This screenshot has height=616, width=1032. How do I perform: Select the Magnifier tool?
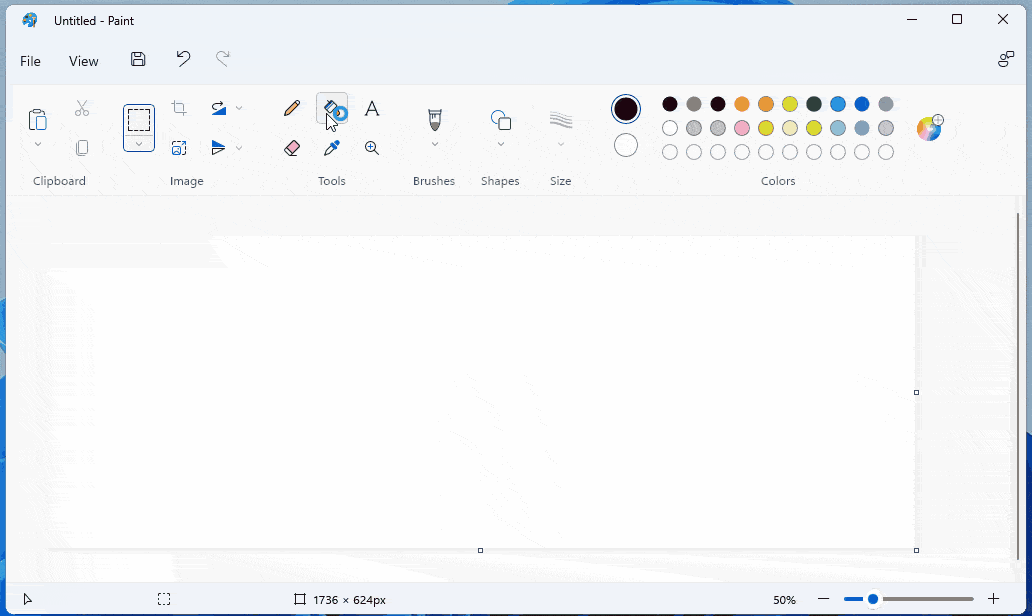click(371, 147)
